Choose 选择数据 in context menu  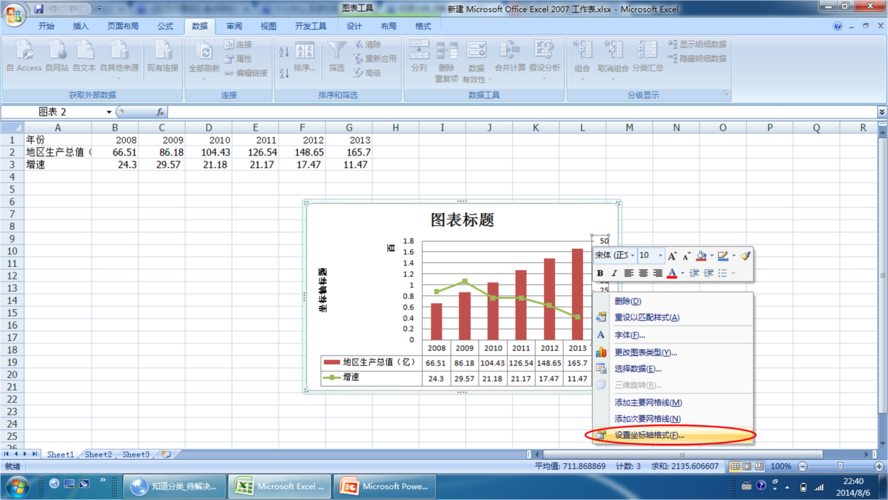pos(673,369)
